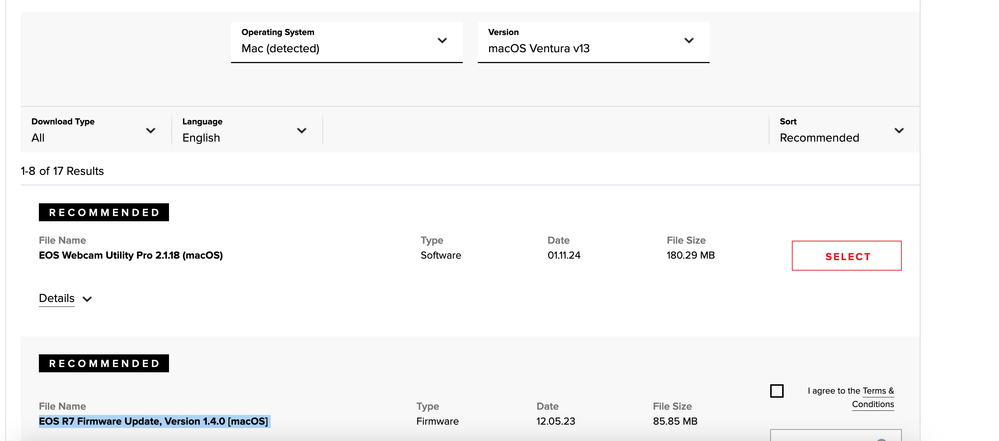
Task: Check the agree to Terms checkbox
Action: click(x=777, y=391)
